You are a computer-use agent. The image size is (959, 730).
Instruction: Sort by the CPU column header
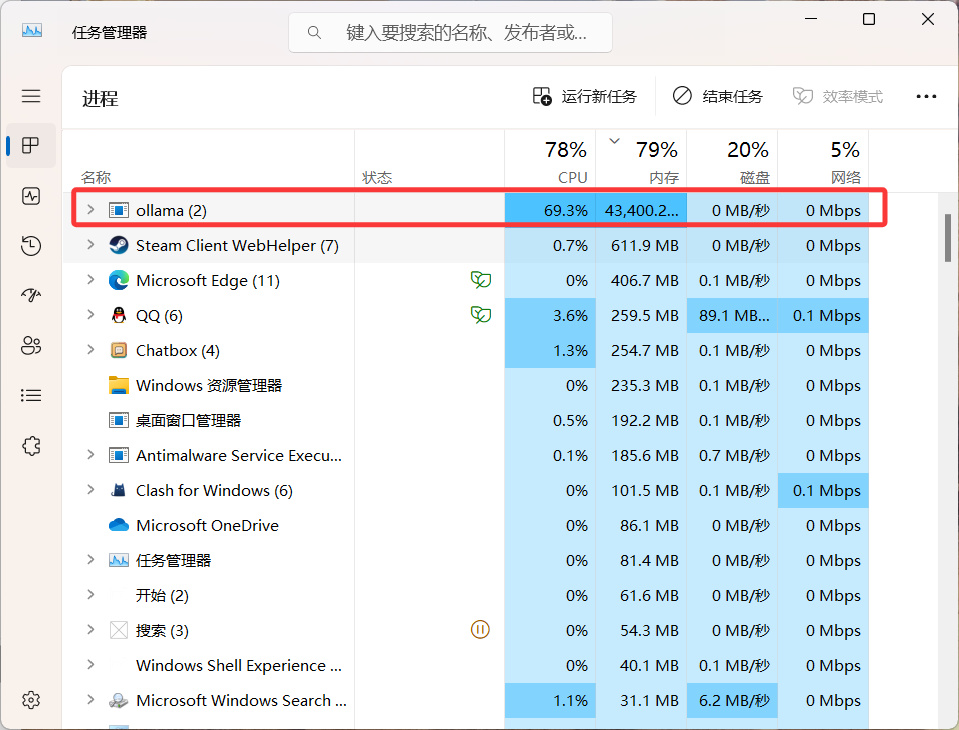click(550, 160)
